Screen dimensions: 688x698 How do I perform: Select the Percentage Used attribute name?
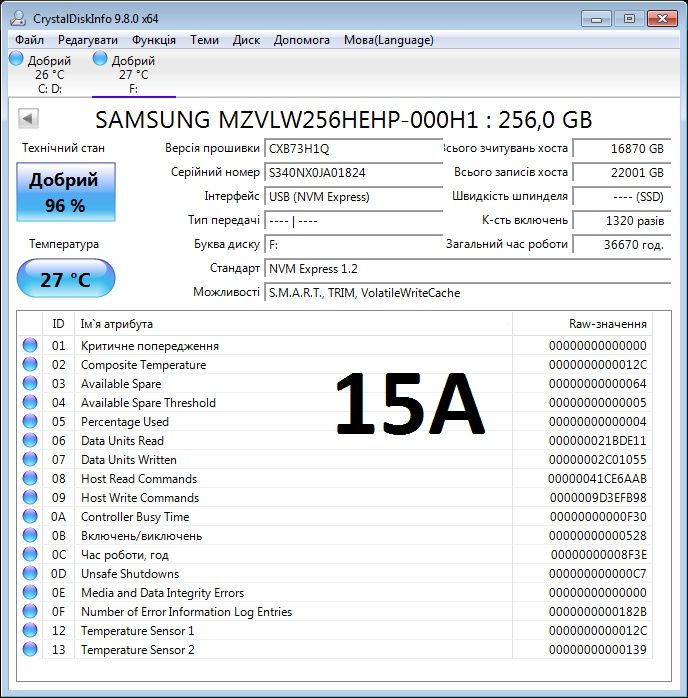(x=125, y=422)
